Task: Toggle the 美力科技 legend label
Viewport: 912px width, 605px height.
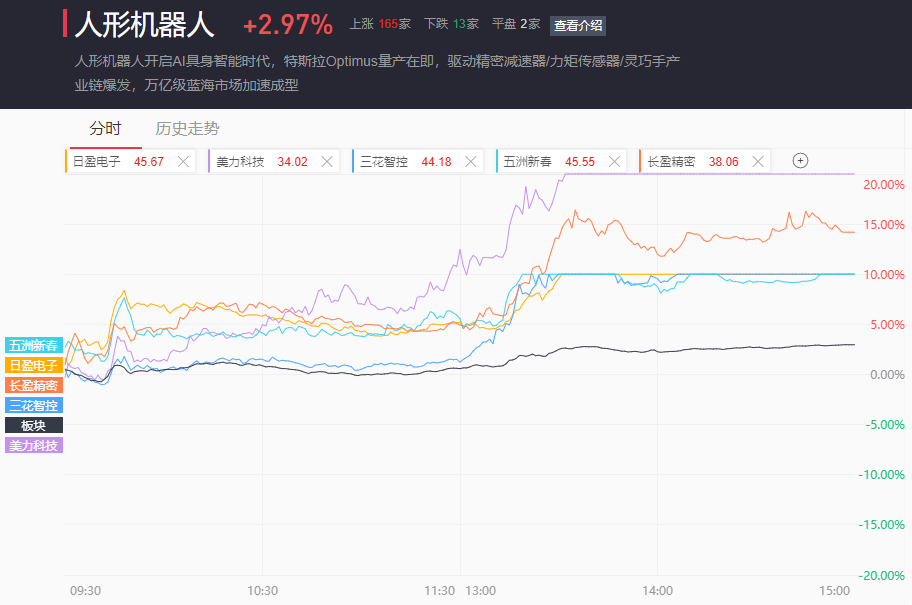Action: (x=34, y=445)
